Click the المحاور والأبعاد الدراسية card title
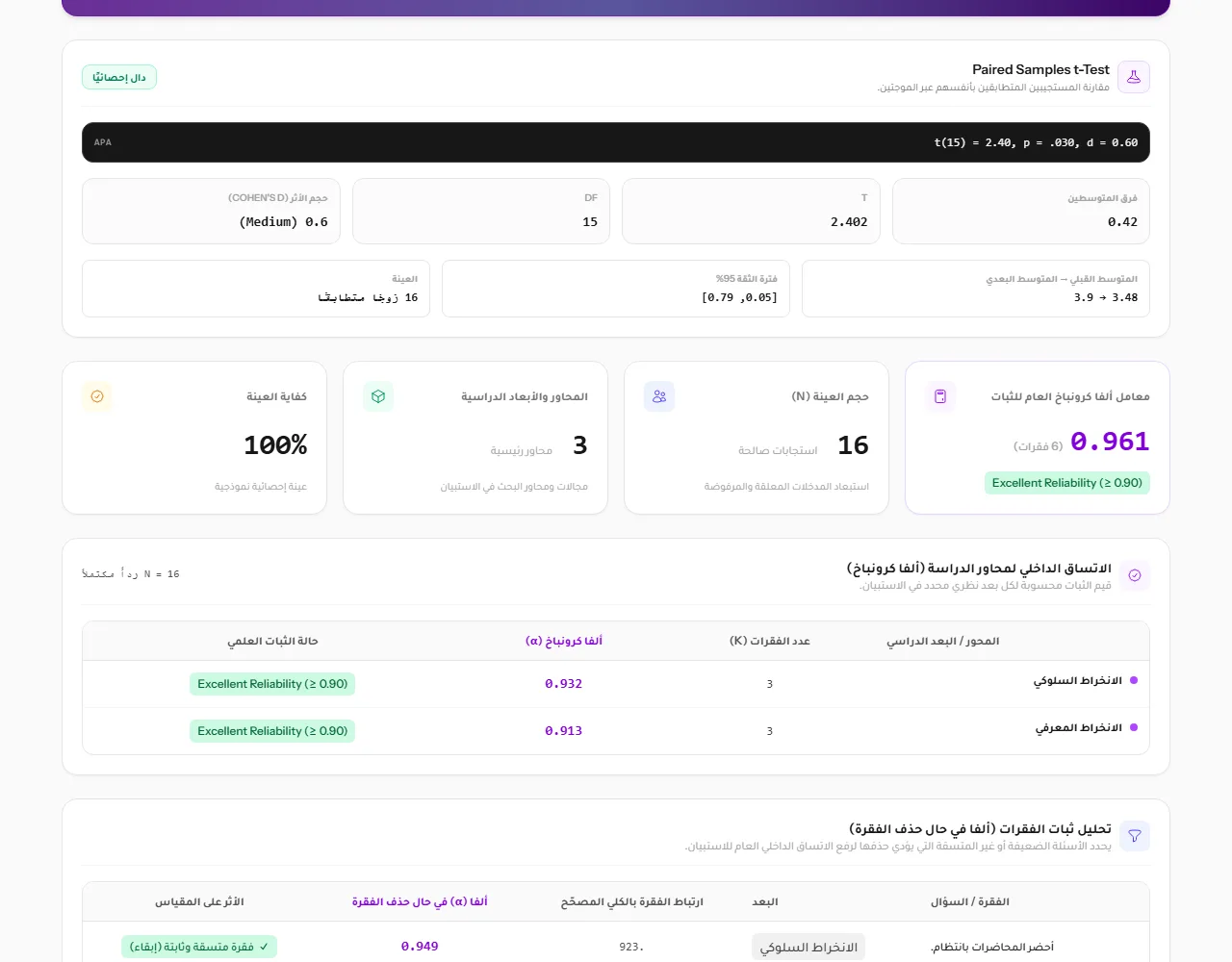 [524, 396]
